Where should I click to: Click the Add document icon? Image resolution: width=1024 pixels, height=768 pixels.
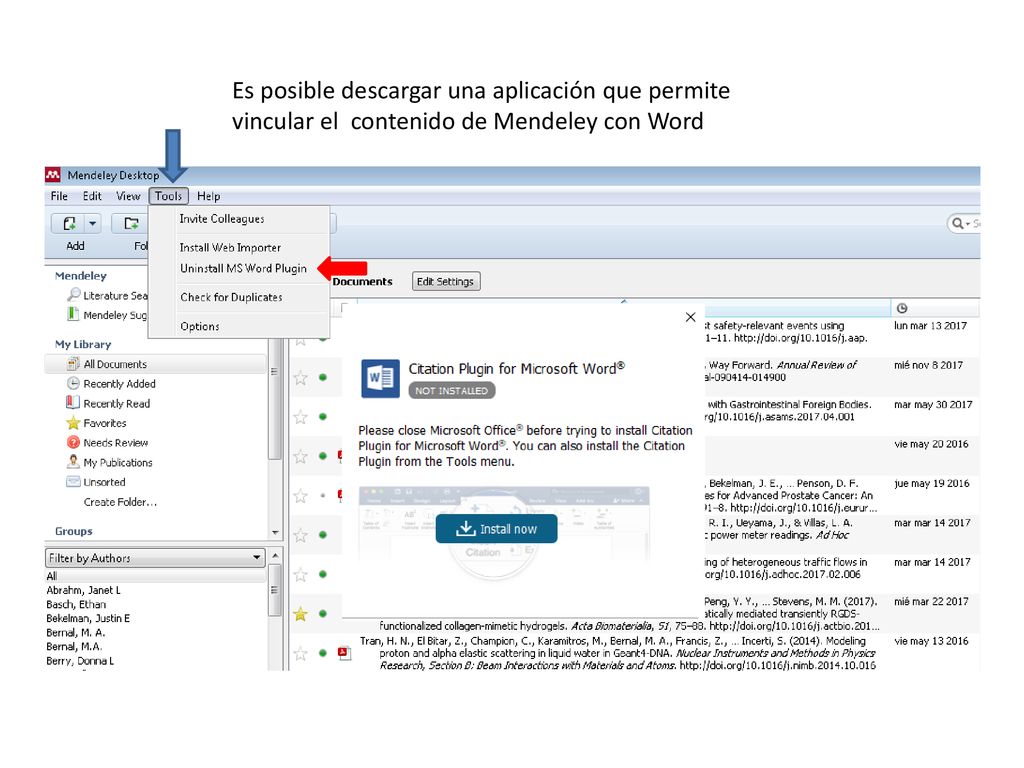[x=69, y=223]
